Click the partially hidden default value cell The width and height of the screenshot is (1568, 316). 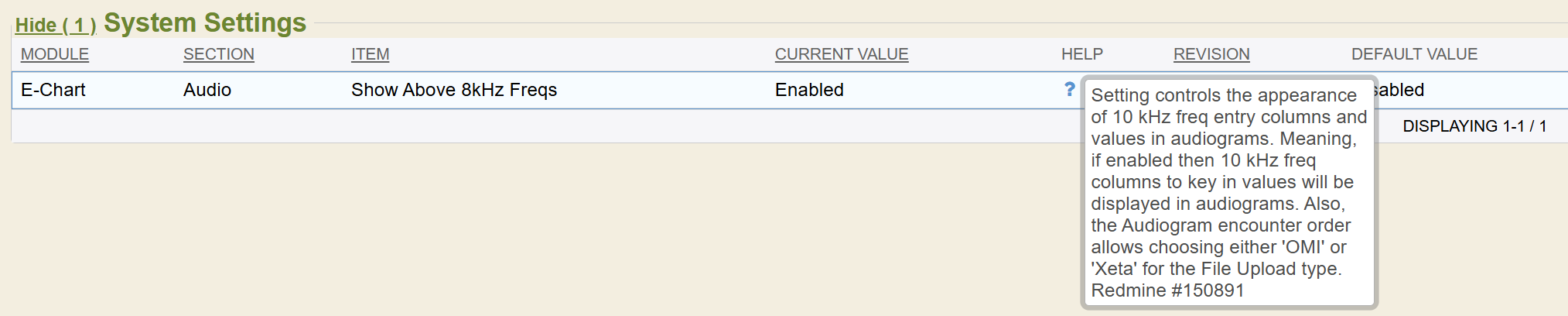tap(1402, 90)
